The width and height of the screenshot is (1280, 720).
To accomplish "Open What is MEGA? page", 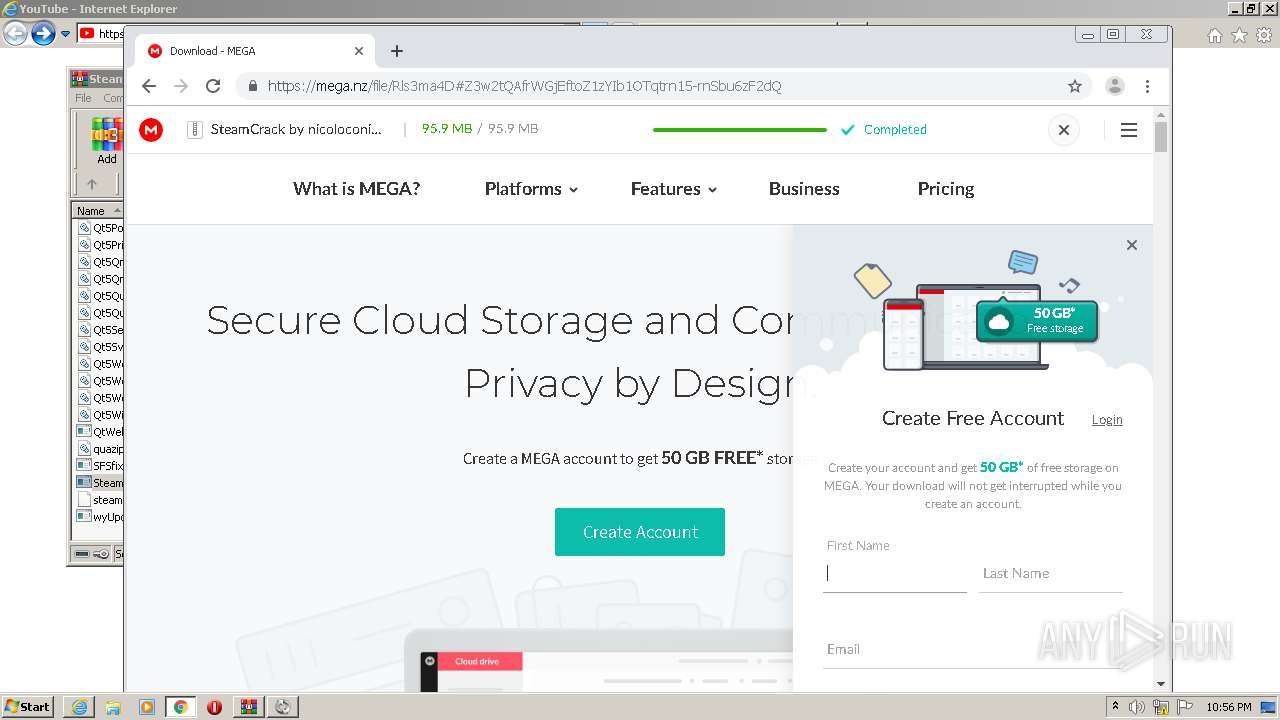I will (356, 189).
